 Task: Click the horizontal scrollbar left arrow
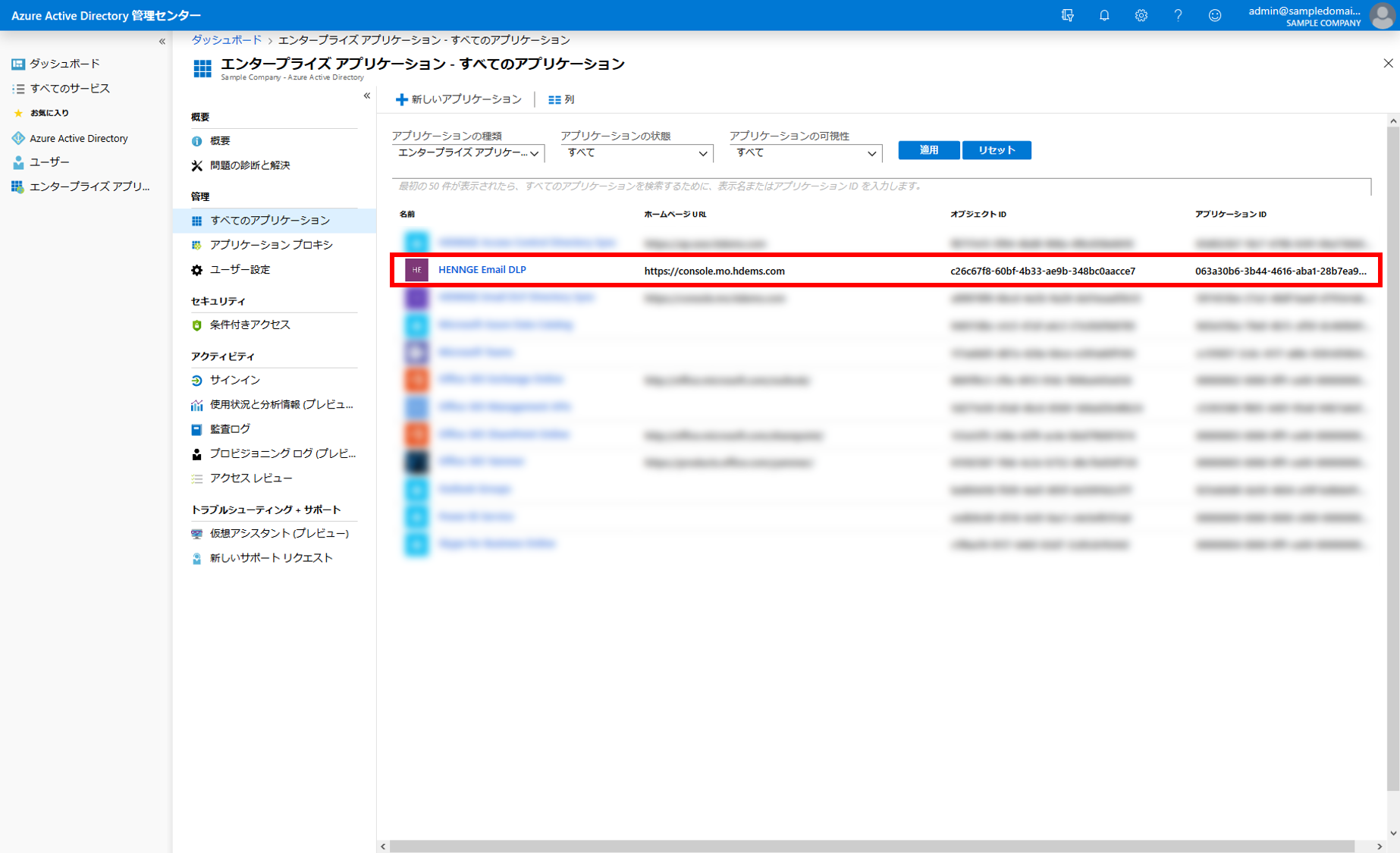383,846
